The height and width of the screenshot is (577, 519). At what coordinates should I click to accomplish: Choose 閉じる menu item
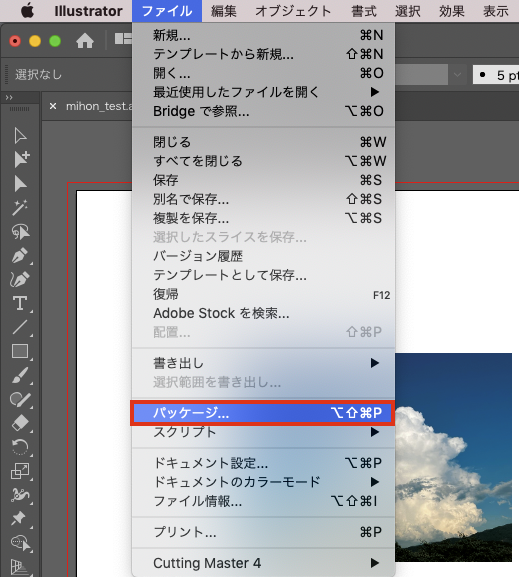coord(263,142)
